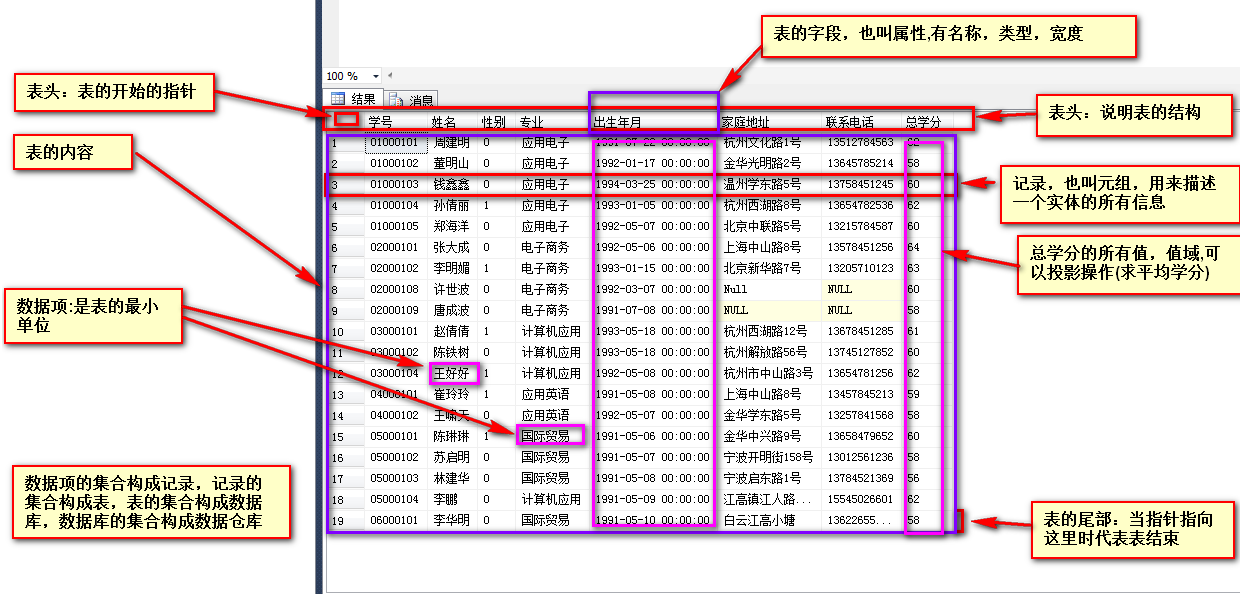Viewport: 1240px width, 594px height.
Task: Click the 家庭地址 column header
Action: click(x=747, y=122)
